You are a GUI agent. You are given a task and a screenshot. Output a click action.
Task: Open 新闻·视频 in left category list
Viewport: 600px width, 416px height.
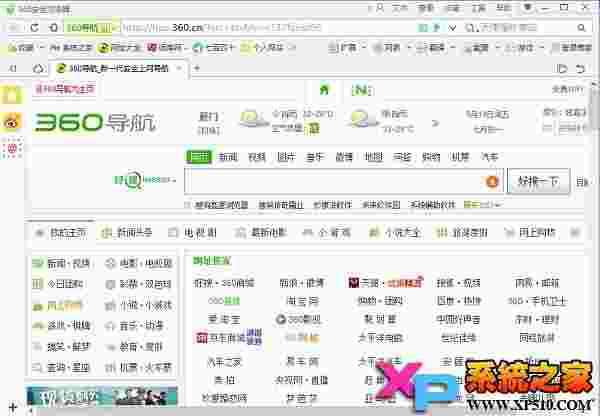pos(62,263)
